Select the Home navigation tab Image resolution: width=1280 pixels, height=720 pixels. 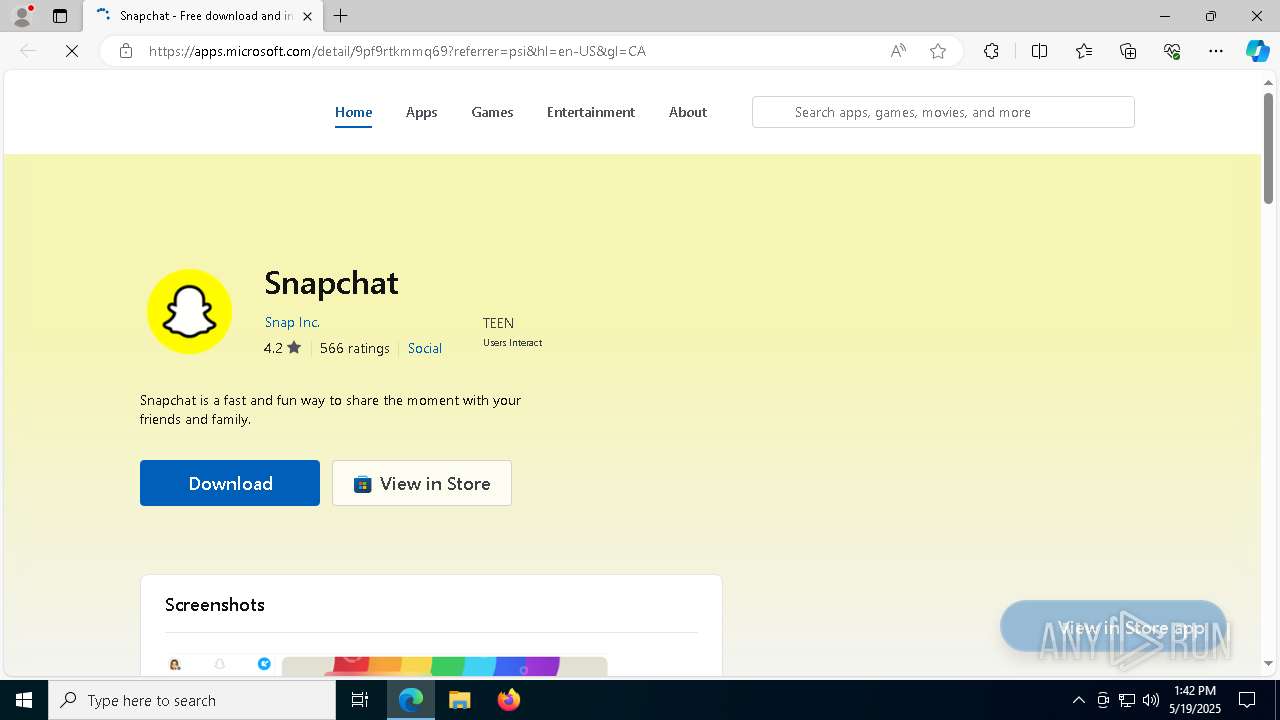(353, 112)
